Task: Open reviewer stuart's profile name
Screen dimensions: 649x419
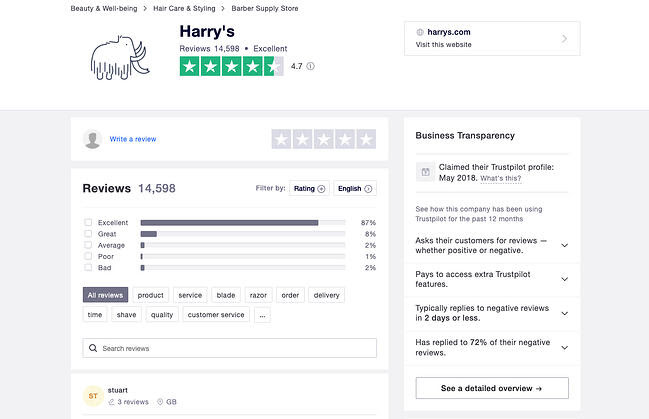Action: (x=118, y=390)
